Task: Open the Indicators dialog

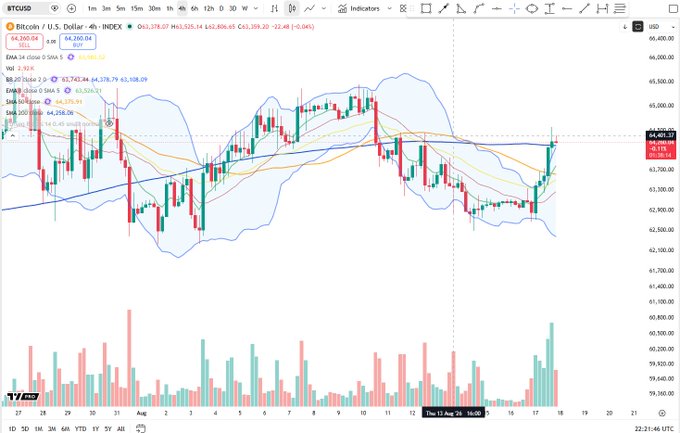Action: click(359, 8)
